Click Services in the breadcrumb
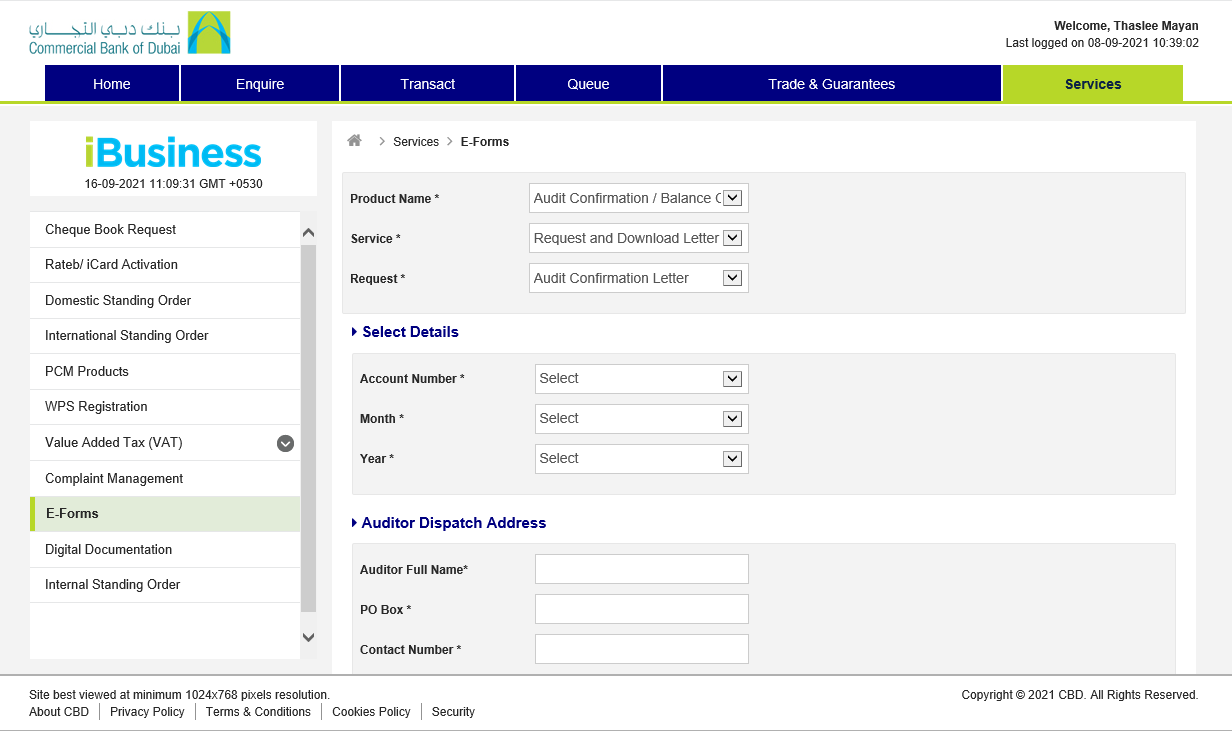The image size is (1232, 732). click(x=416, y=142)
